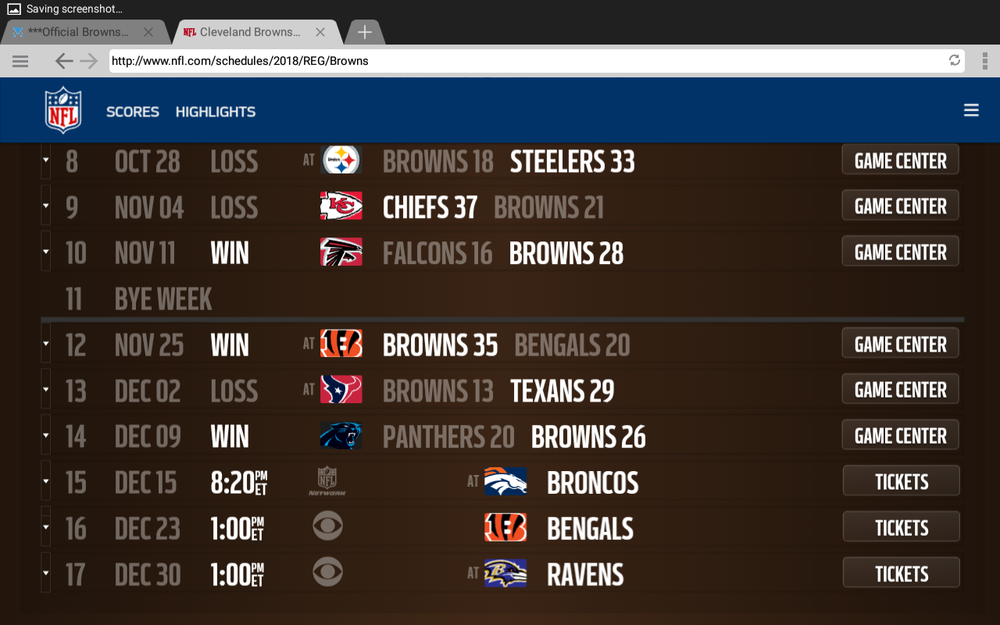1000x625 pixels.
Task: Click the Broncos logo in week 15
Action: tap(505, 482)
